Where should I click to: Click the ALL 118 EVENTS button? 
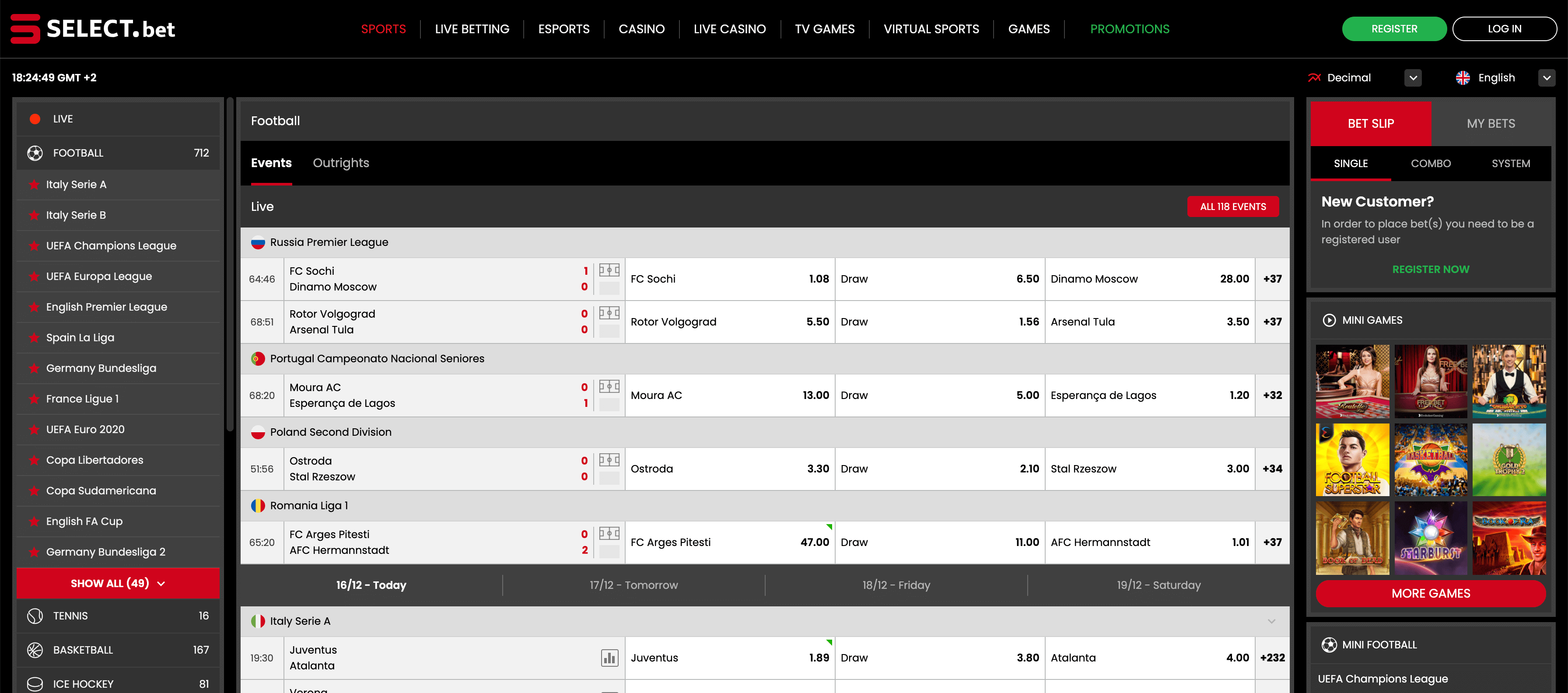1233,206
